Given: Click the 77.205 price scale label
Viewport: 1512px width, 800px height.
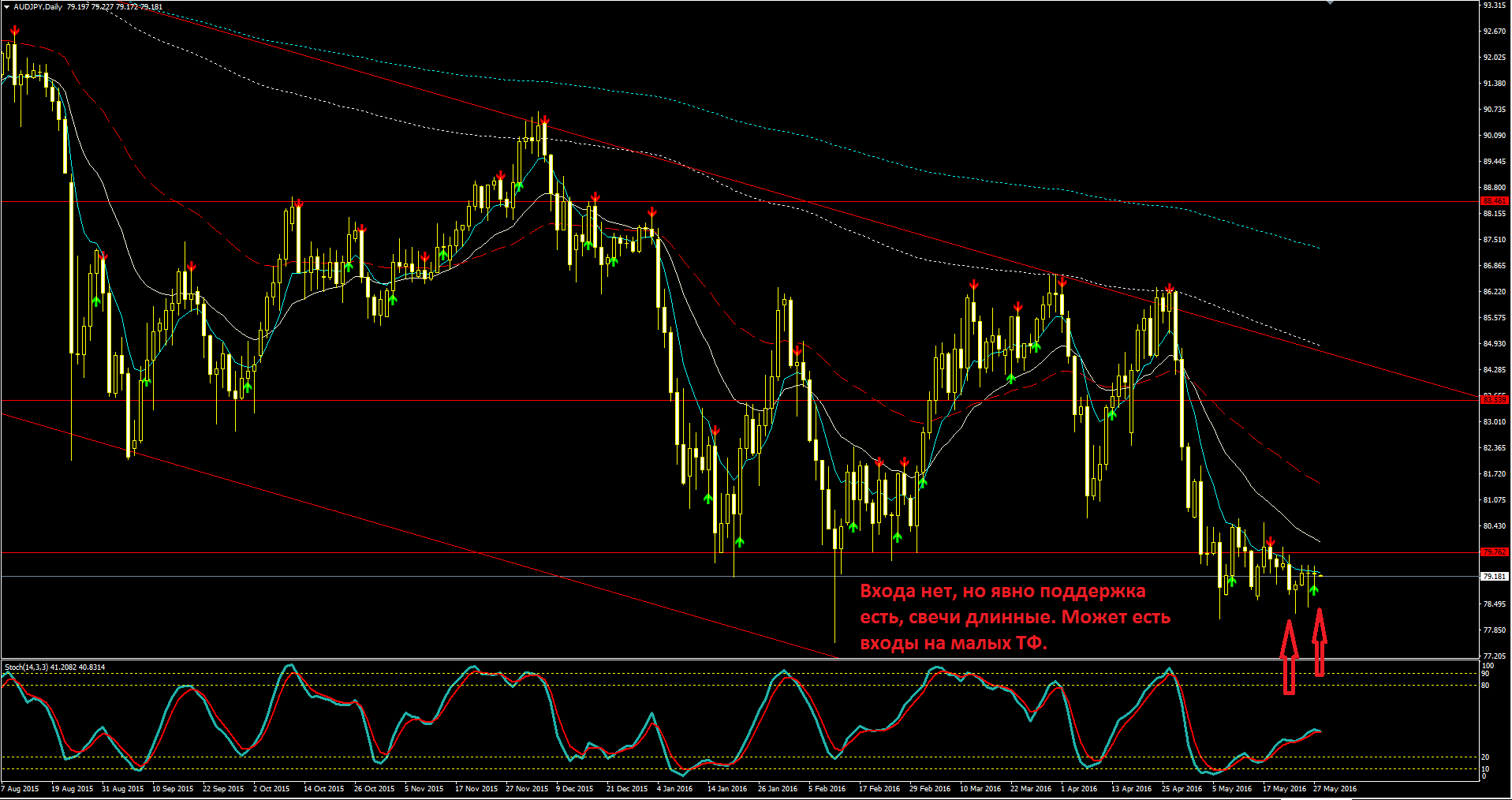Looking at the screenshot, I should click(x=1495, y=656).
